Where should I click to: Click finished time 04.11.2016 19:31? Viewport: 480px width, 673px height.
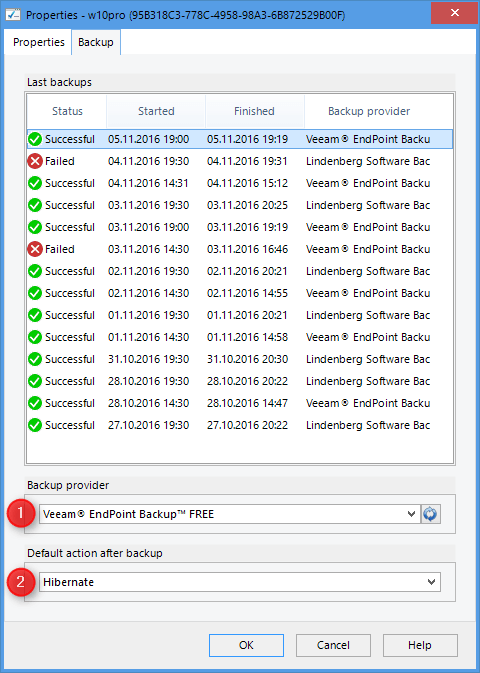click(248, 161)
